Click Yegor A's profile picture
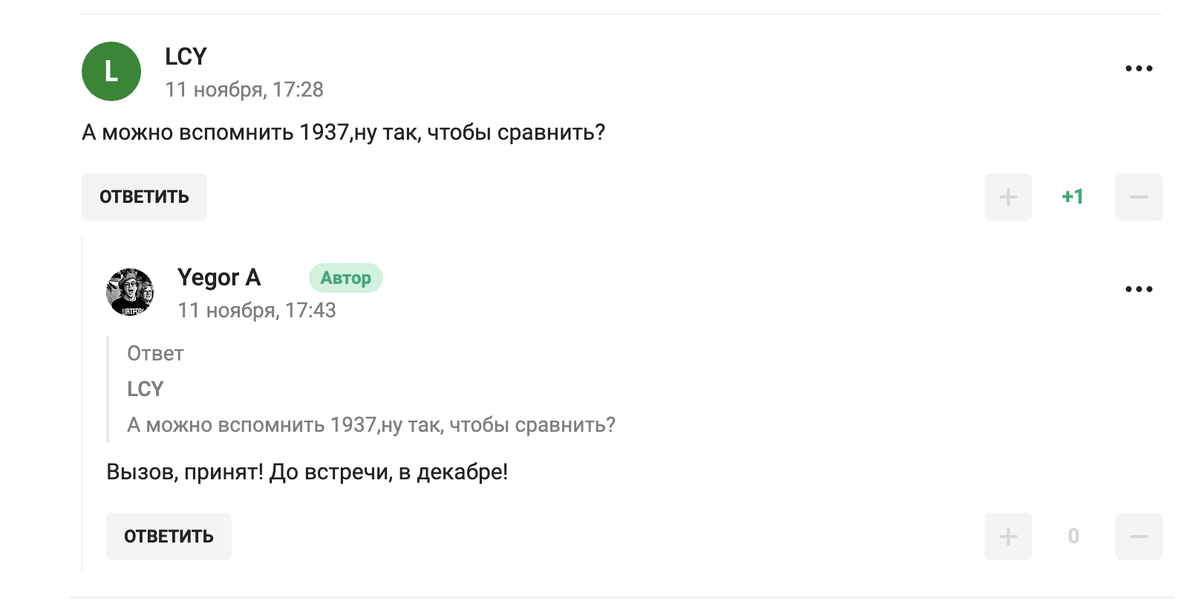Viewport: 1200px width, 599px height. (132, 292)
